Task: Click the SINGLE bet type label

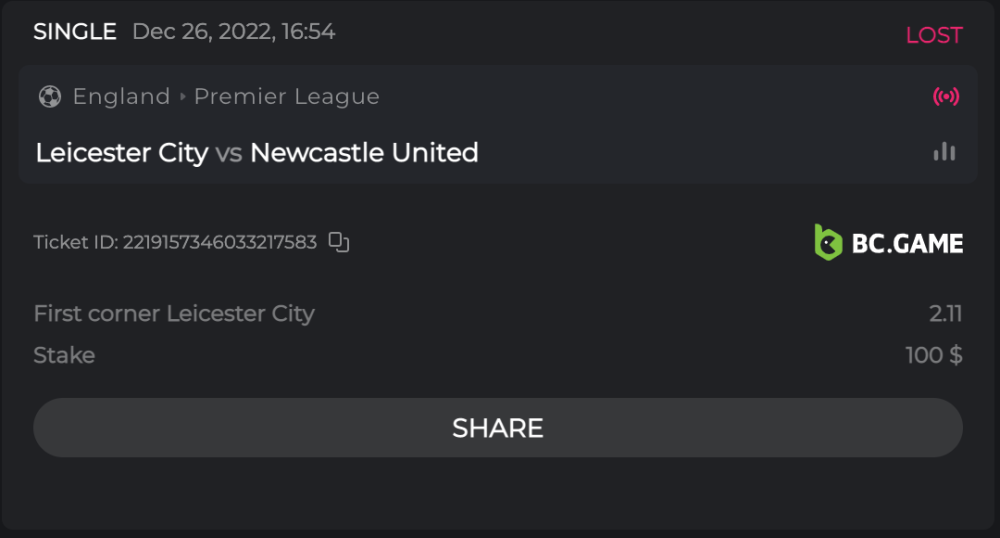Action: (75, 32)
